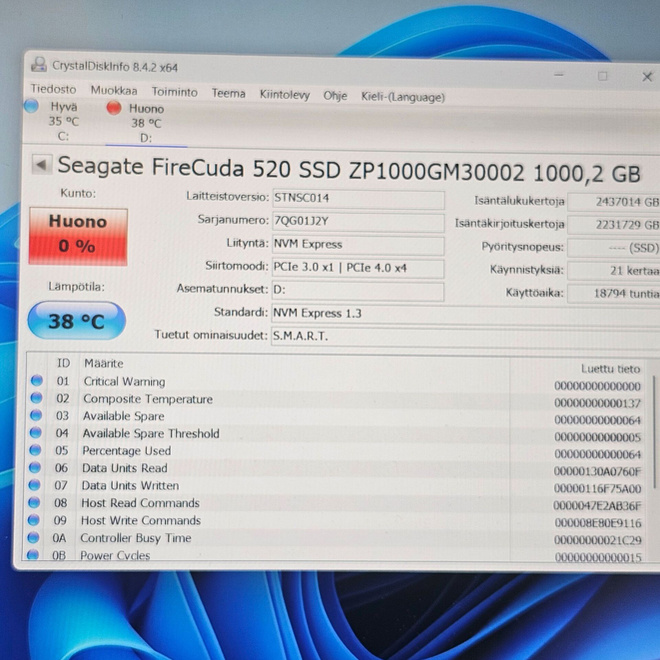Click the red Huono 0 % health button
The height and width of the screenshot is (660, 660).
point(78,237)
